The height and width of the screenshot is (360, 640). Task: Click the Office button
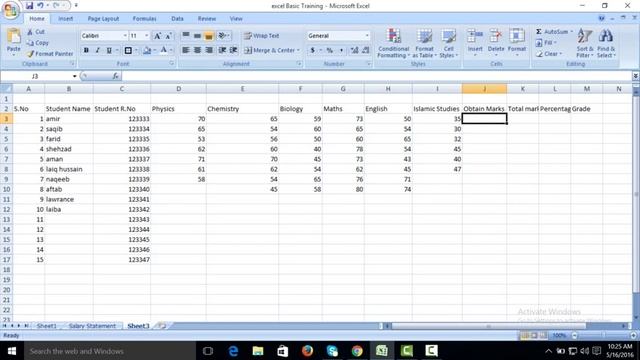point(10,10)
